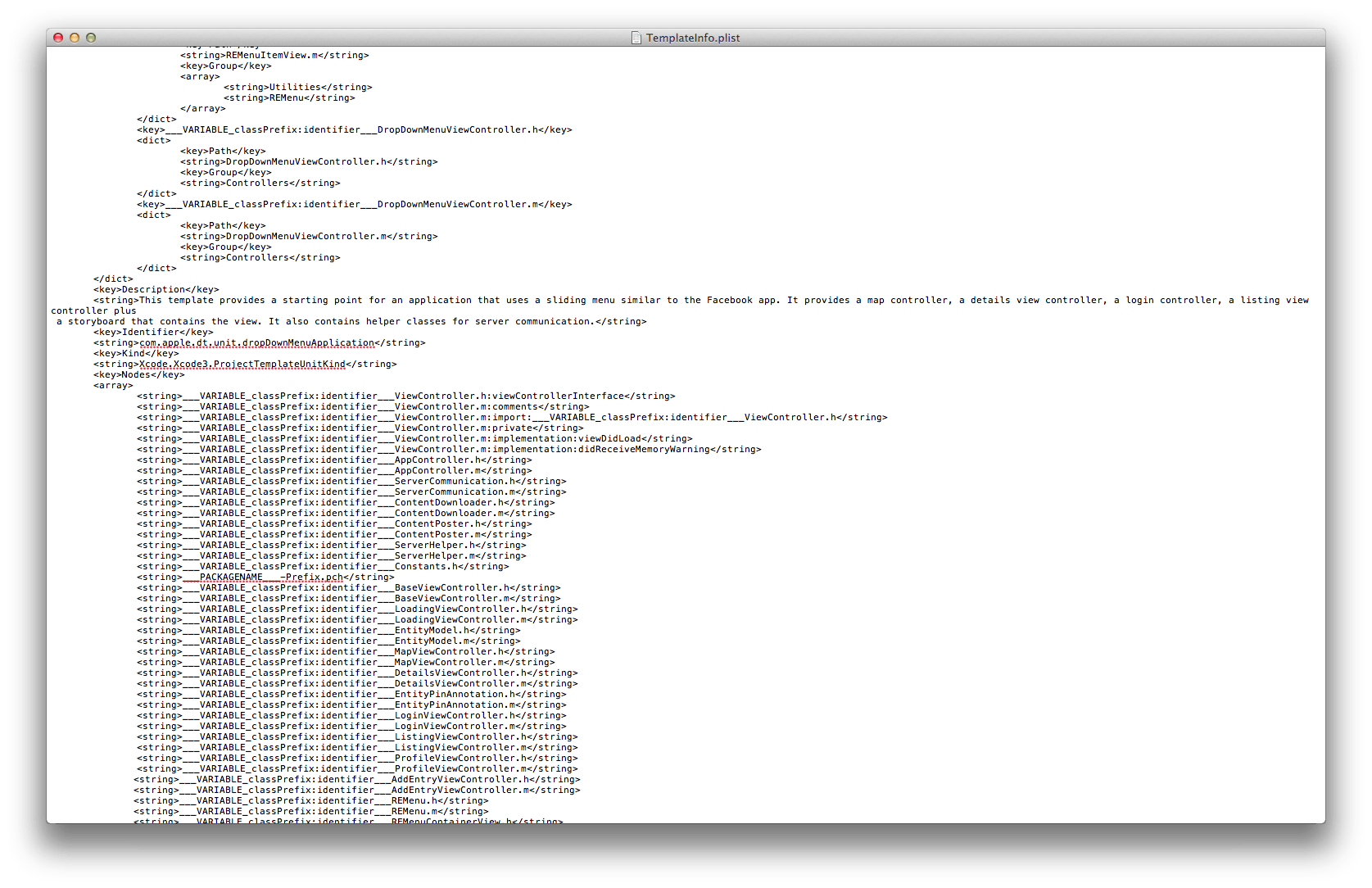The height and width of the screenshot is (888, 1372).
Task: Click the AddEntryViewController.h string line
Action: (357, 779)
